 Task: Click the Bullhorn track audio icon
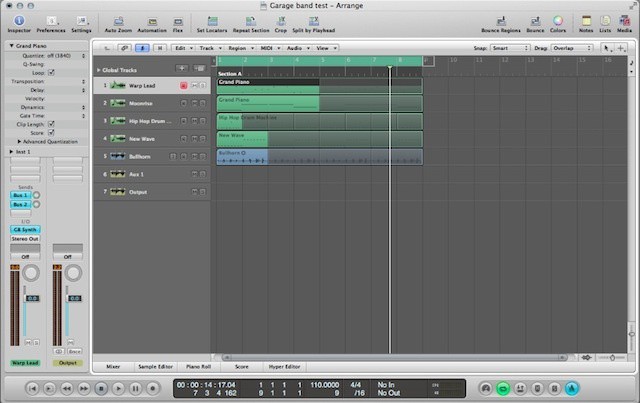pos(118,156)
